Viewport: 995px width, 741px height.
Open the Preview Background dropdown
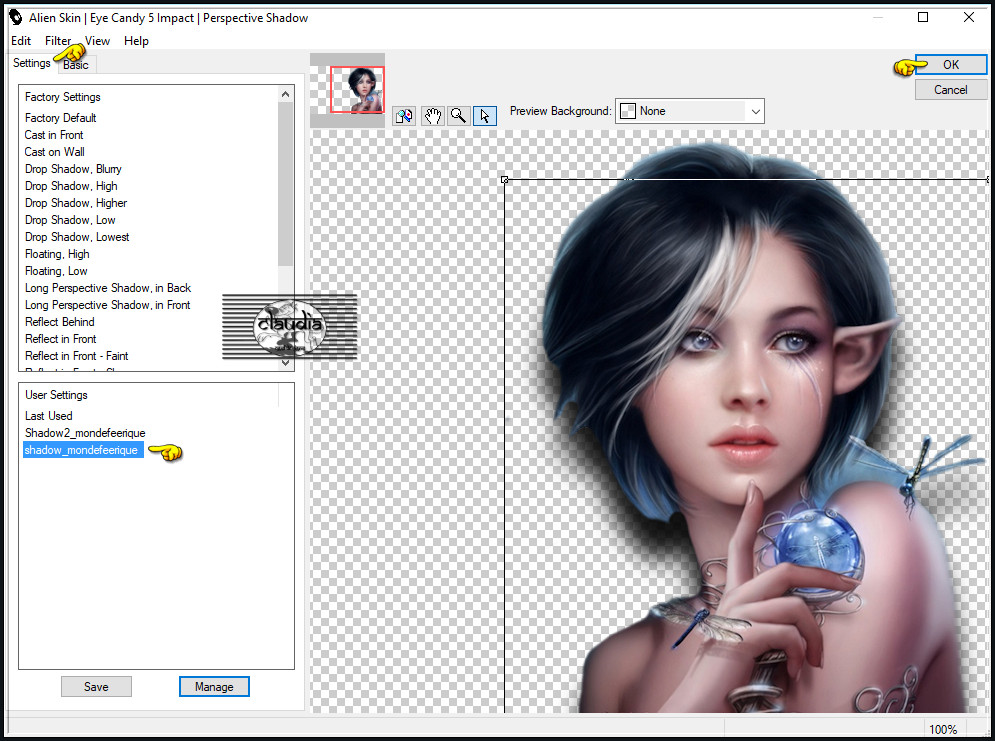point(690,111)
